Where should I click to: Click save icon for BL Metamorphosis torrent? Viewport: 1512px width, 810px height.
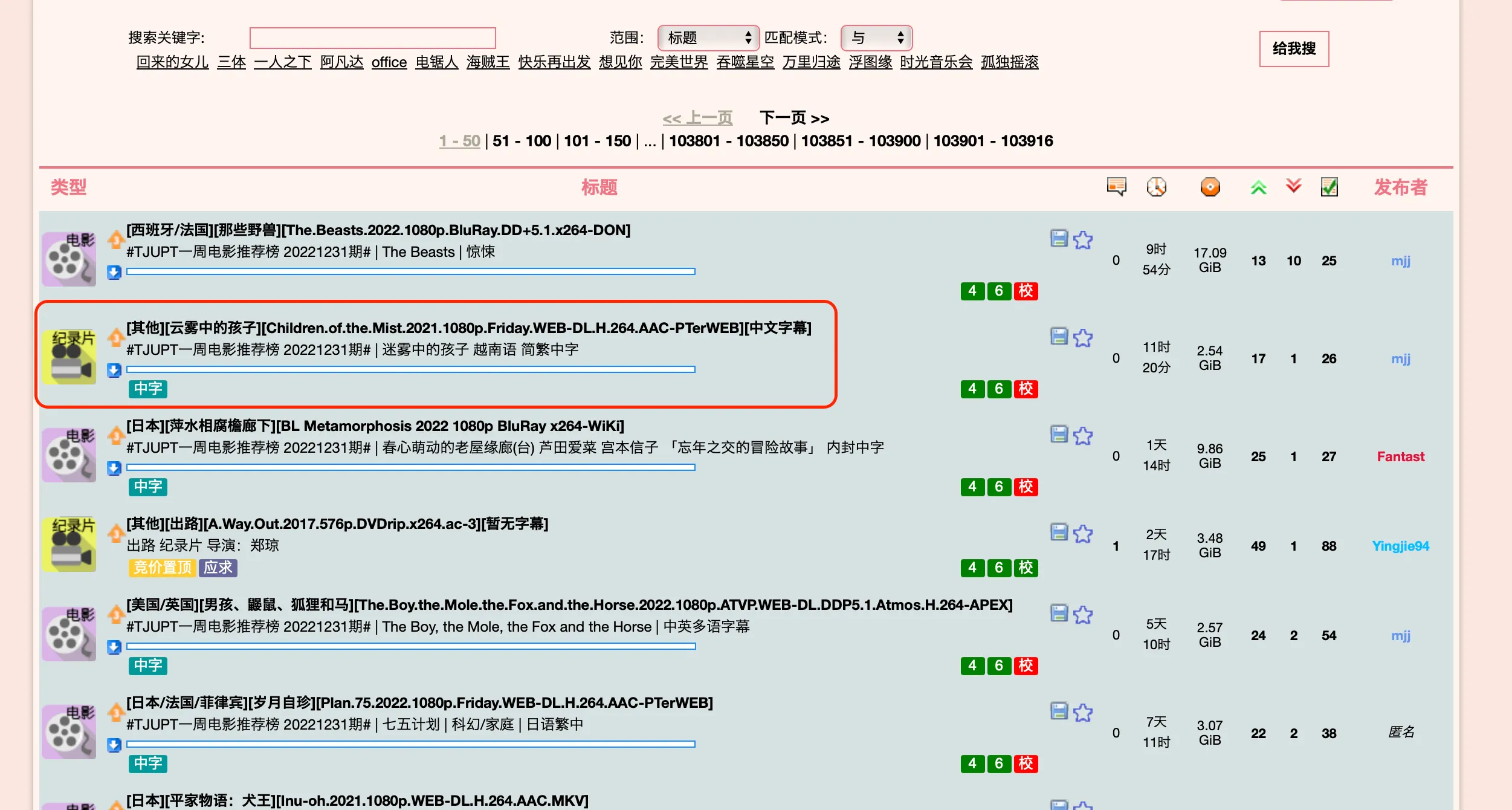tap(1059, 434)
